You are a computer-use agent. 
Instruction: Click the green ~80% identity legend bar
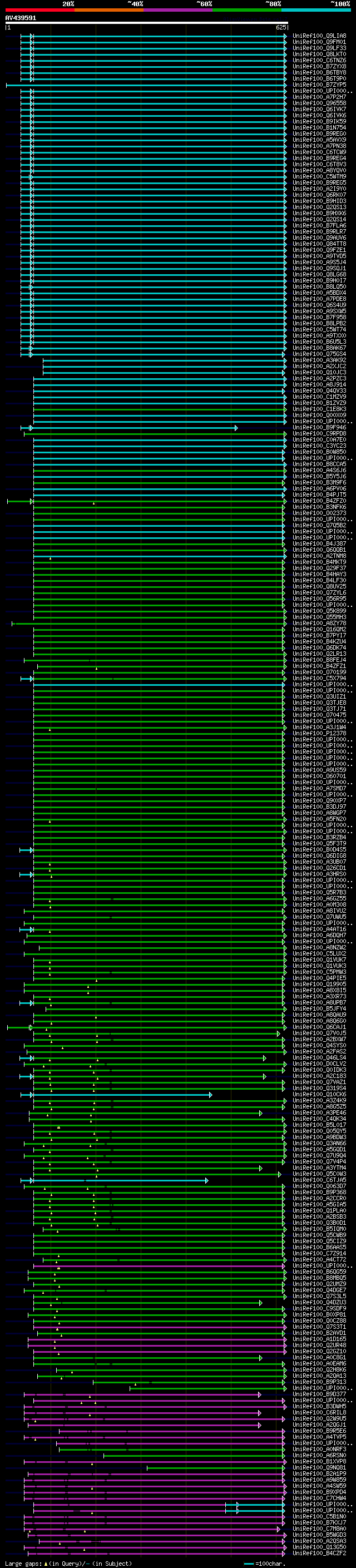[246, 10]
